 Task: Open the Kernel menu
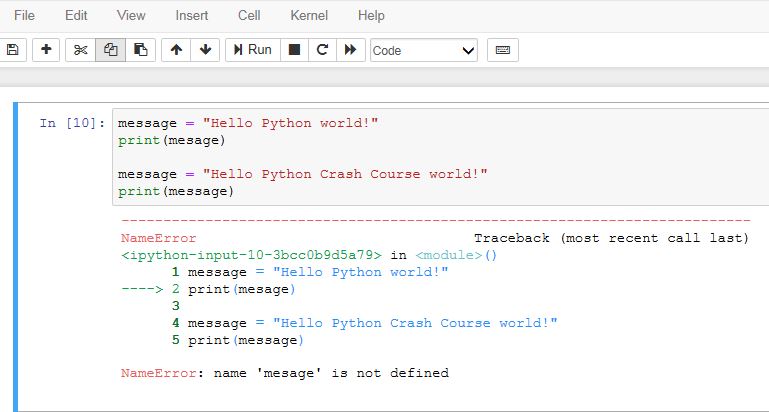(309, 15)
